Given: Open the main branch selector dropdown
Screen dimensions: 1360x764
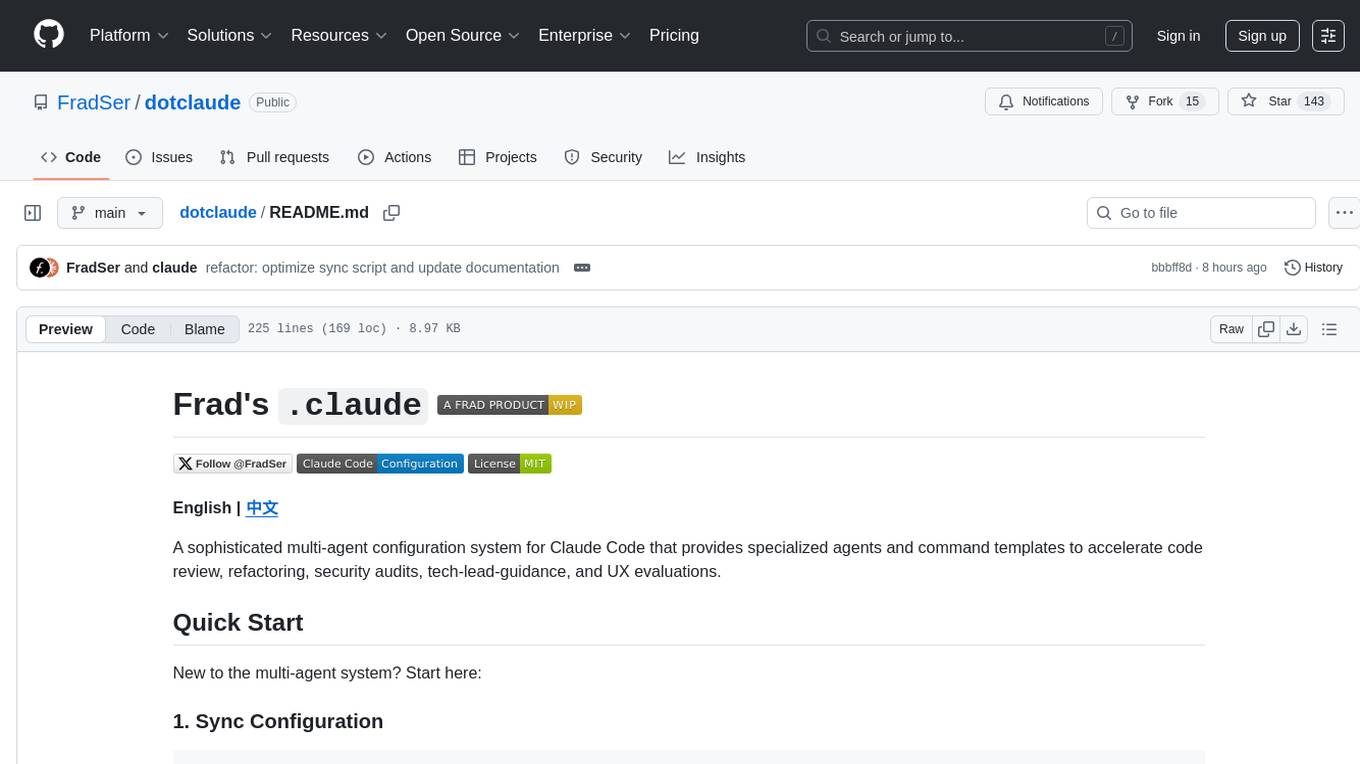Looking at the screenshot, I should [x=109, y=213].
